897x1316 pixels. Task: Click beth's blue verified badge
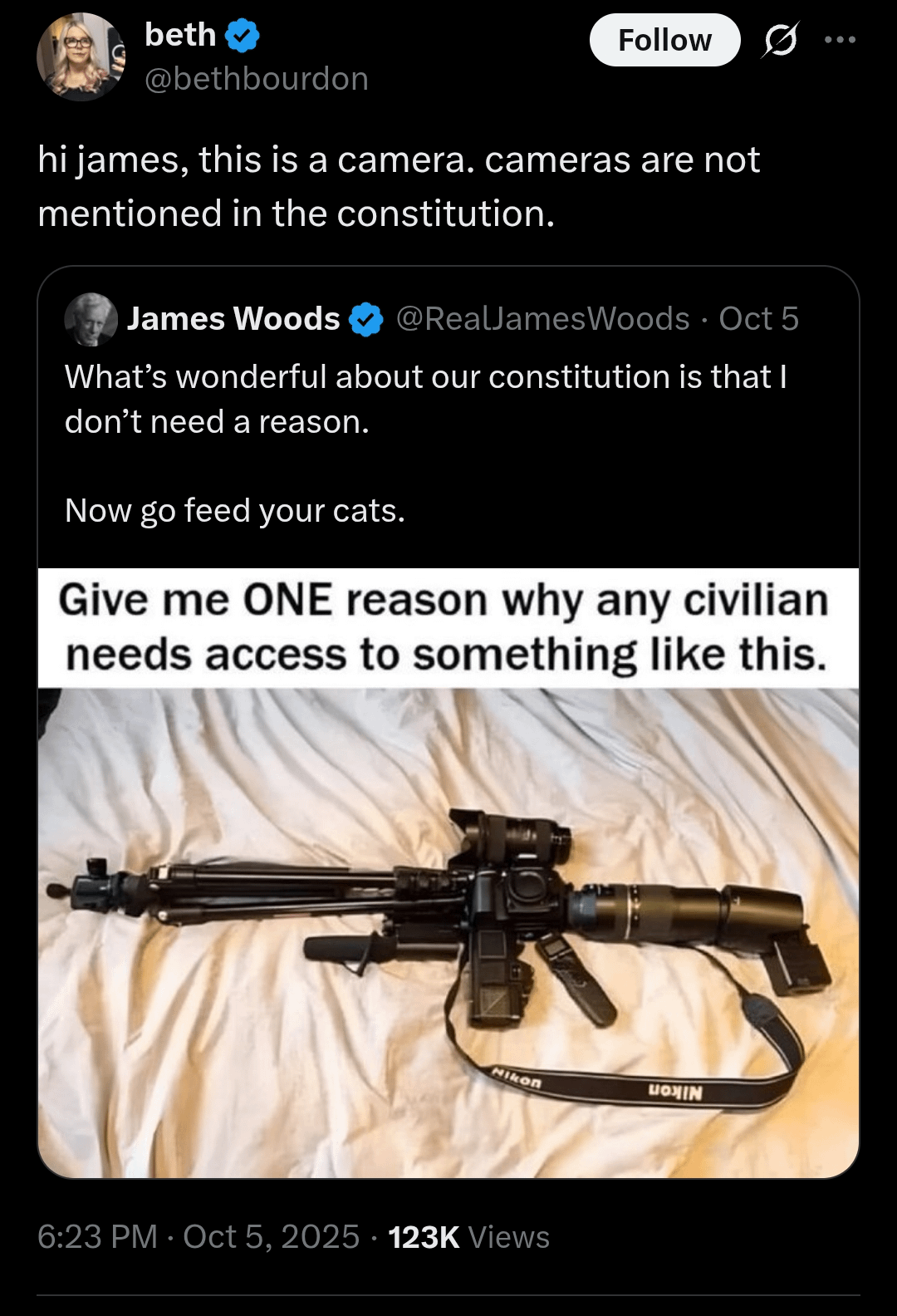(243, 36)
